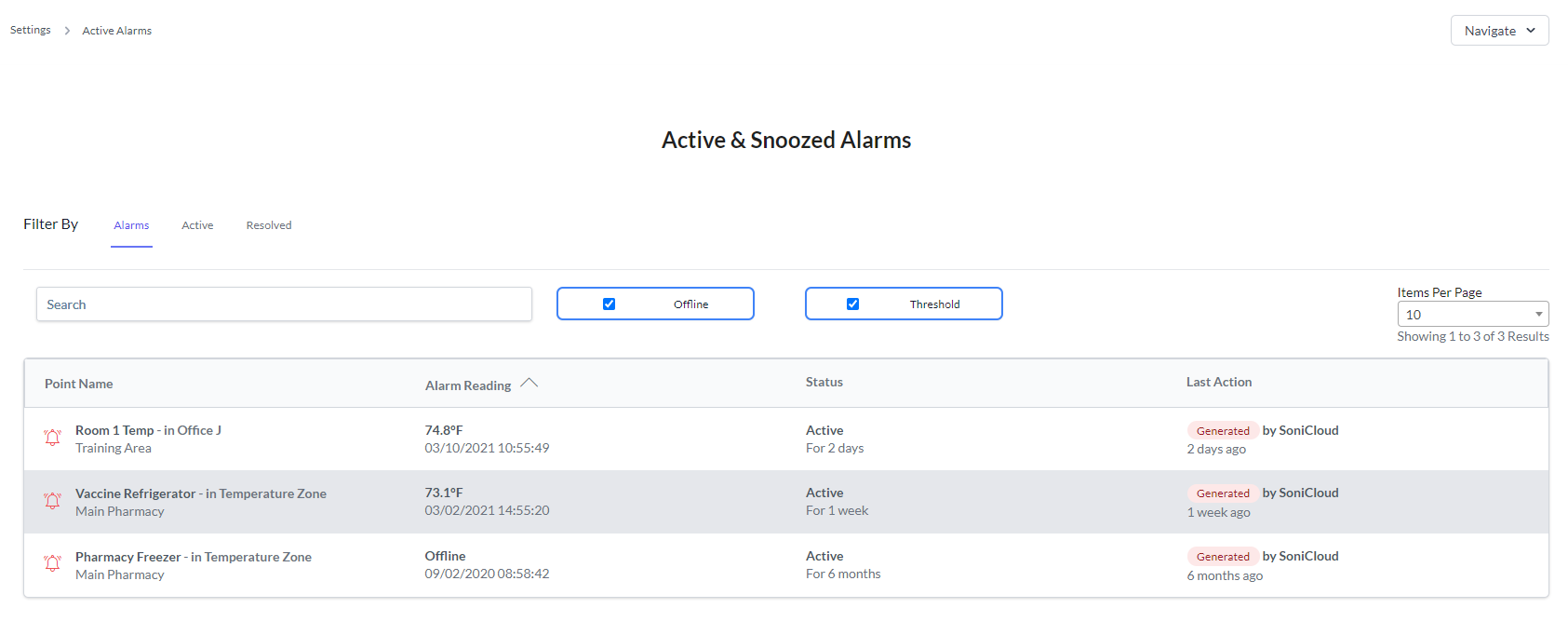Viewport: 1568px width, 635px height.
Task: Open the Items Per Page selector
Action: 1473,314
